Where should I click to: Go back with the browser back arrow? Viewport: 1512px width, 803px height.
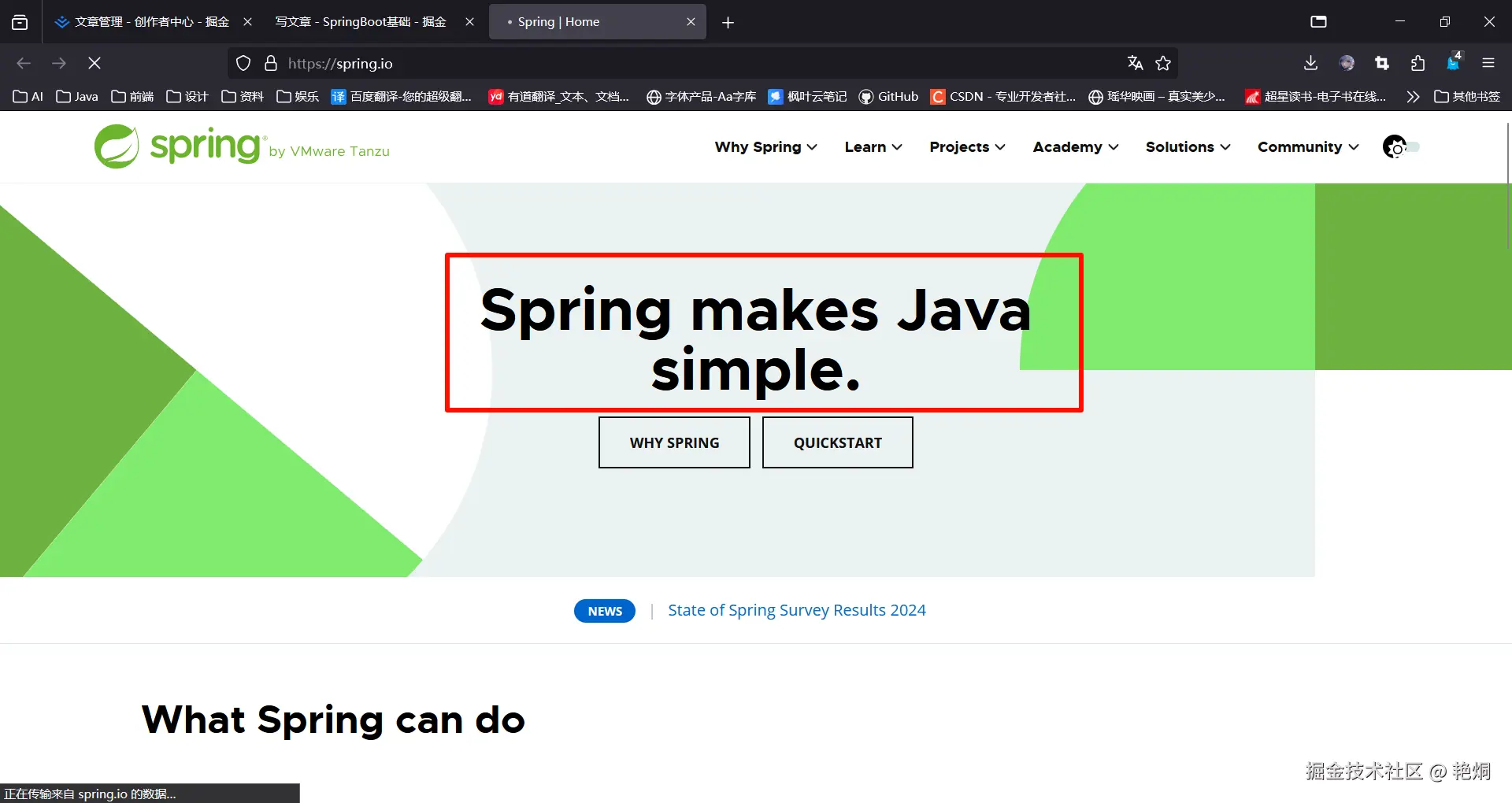[24, 63]
